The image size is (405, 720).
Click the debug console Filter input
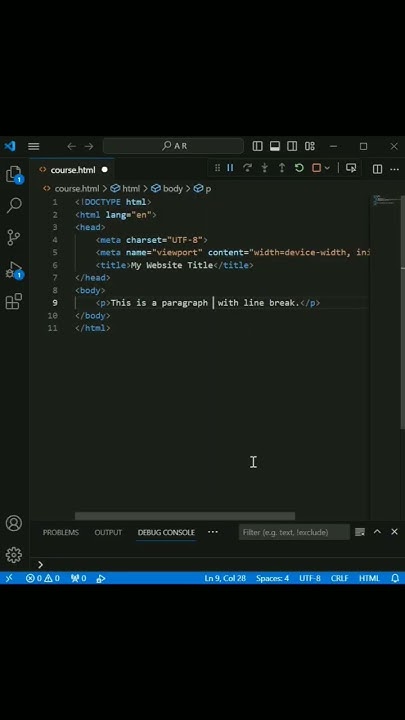click(294, 532)
